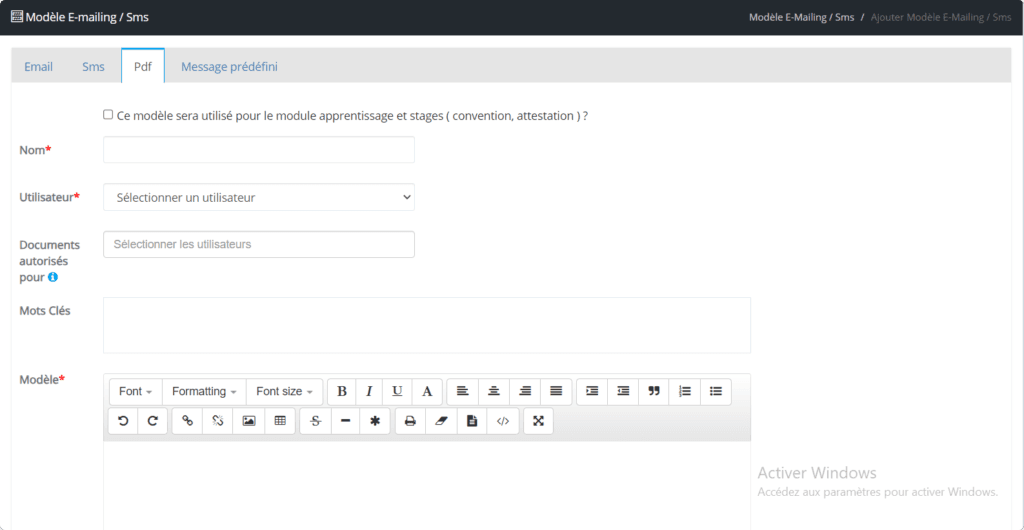The width and height of the screenshot is (1024, 530).
Task: Insert a blockquote
Action: 654,392
